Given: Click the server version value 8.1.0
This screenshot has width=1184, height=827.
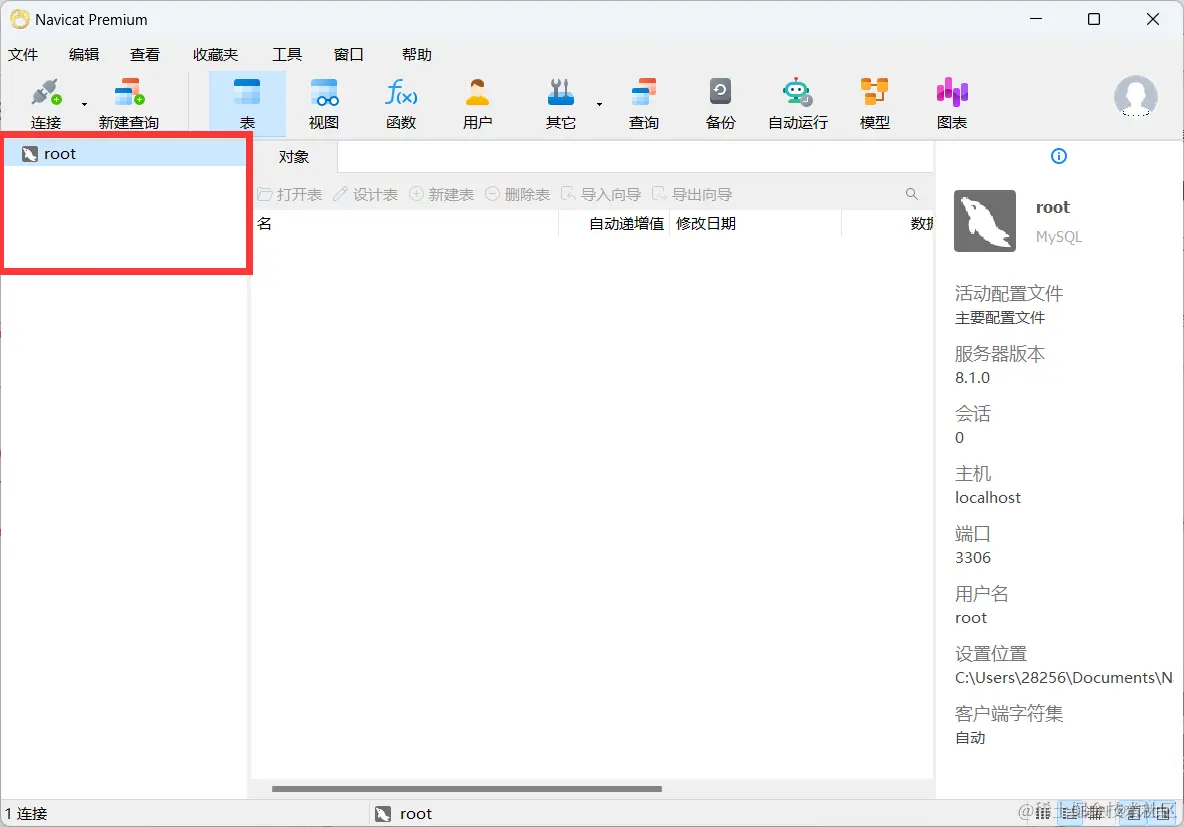Looking at the screenshot, I should point(973,378).
